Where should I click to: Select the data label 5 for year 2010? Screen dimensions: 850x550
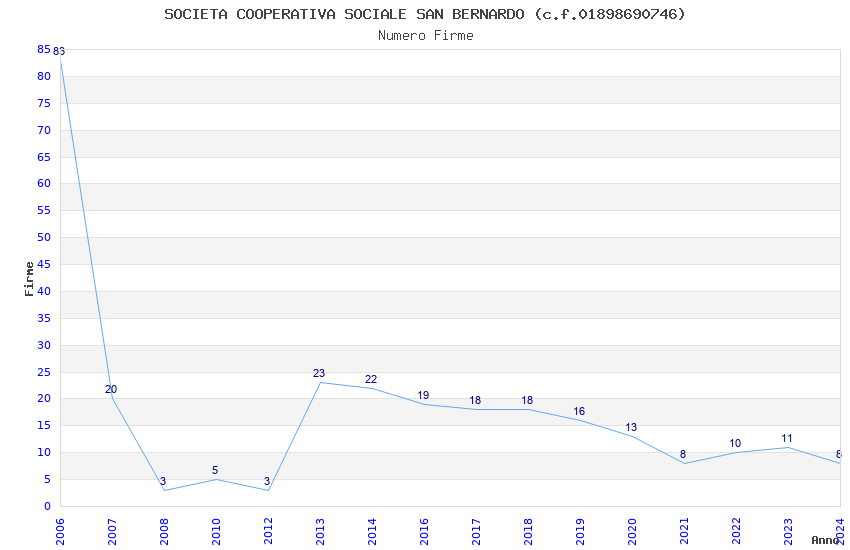tap(215, 470)
